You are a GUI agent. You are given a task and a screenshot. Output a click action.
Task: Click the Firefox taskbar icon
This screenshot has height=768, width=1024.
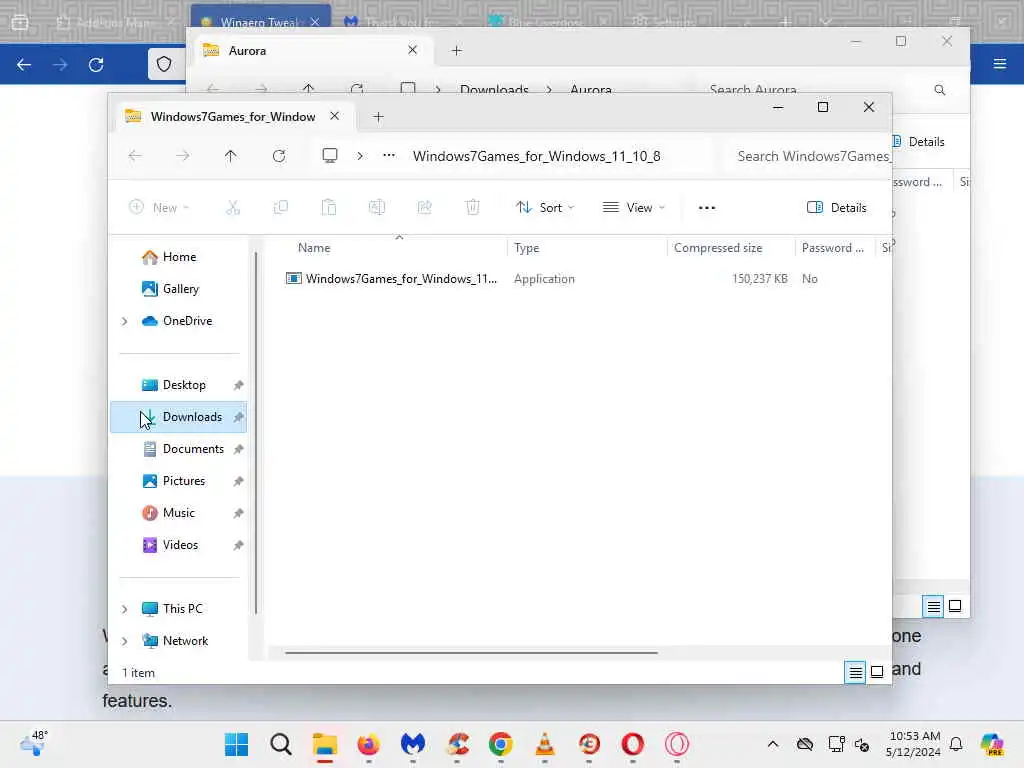pos(368,744)
